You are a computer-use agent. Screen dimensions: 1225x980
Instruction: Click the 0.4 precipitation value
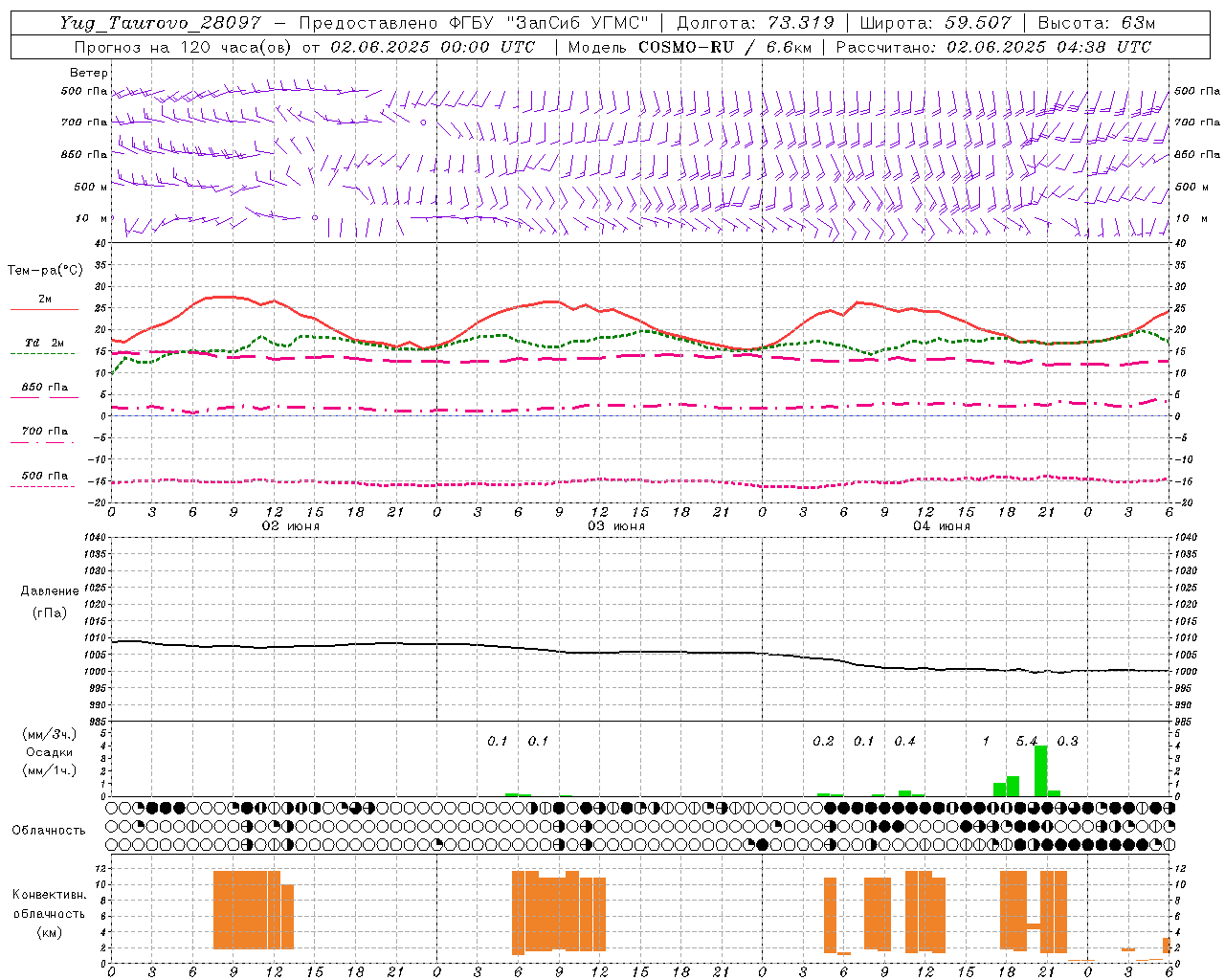click(904, 741)
